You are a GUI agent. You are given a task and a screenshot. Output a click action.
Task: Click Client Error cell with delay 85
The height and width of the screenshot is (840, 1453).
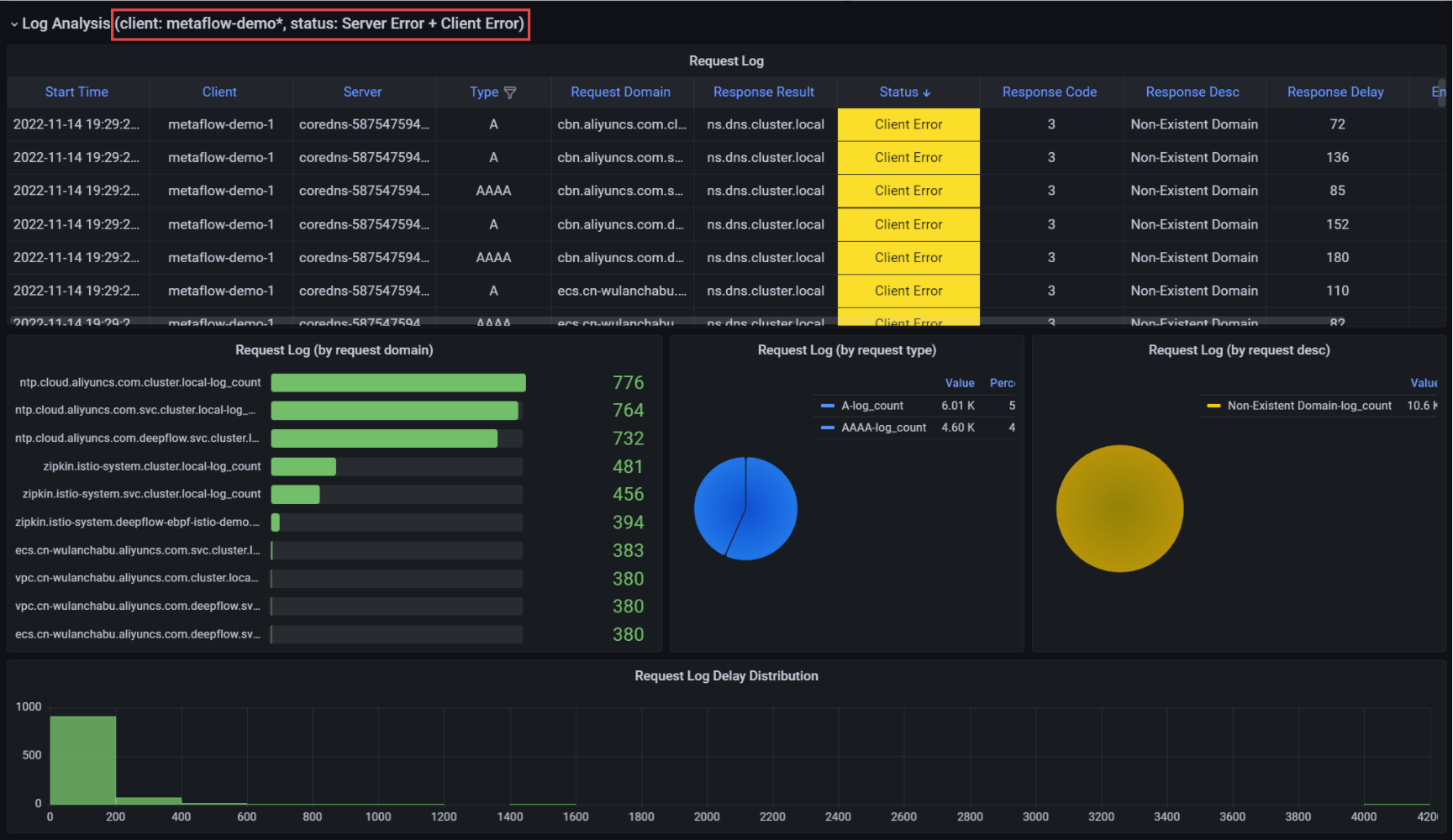[908, 191]
